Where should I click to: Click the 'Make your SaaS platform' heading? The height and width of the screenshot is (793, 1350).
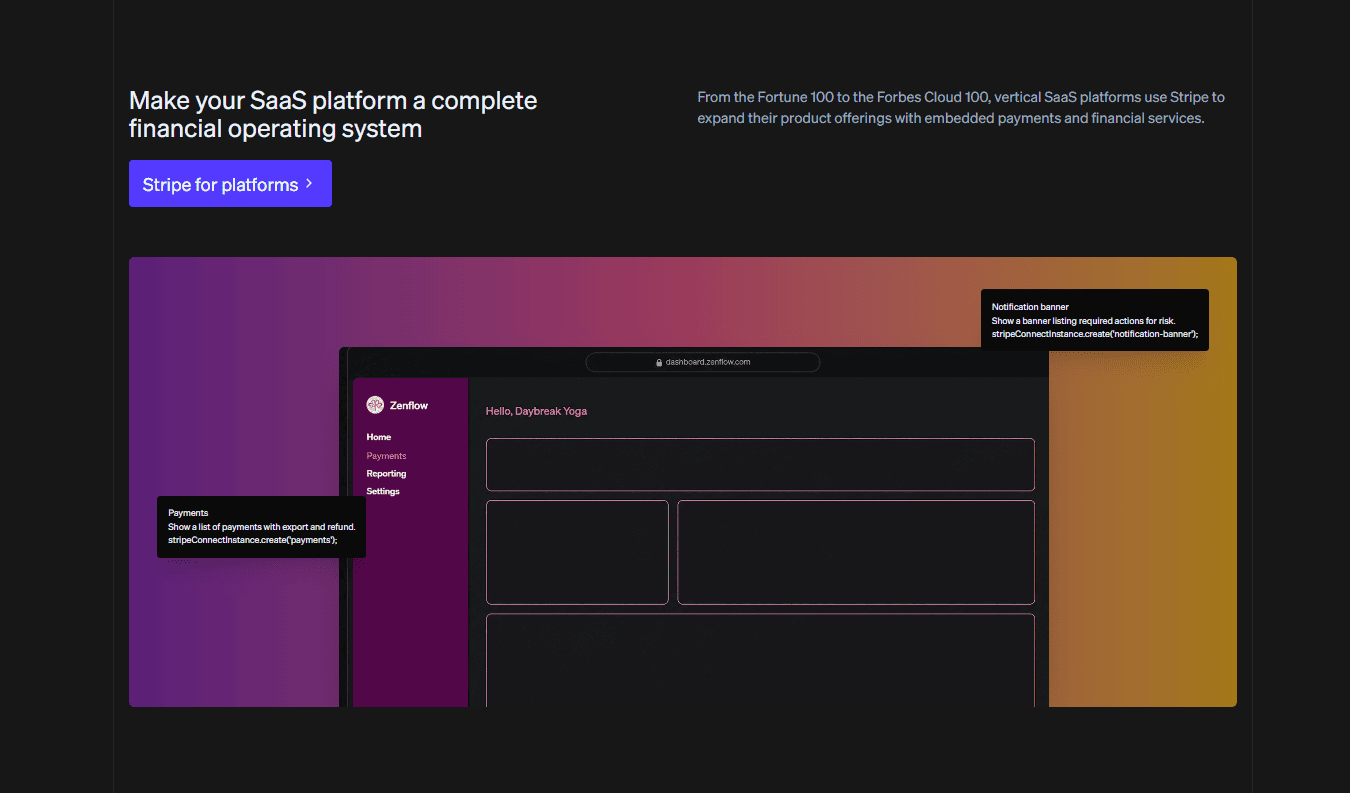tap(333, 115)
